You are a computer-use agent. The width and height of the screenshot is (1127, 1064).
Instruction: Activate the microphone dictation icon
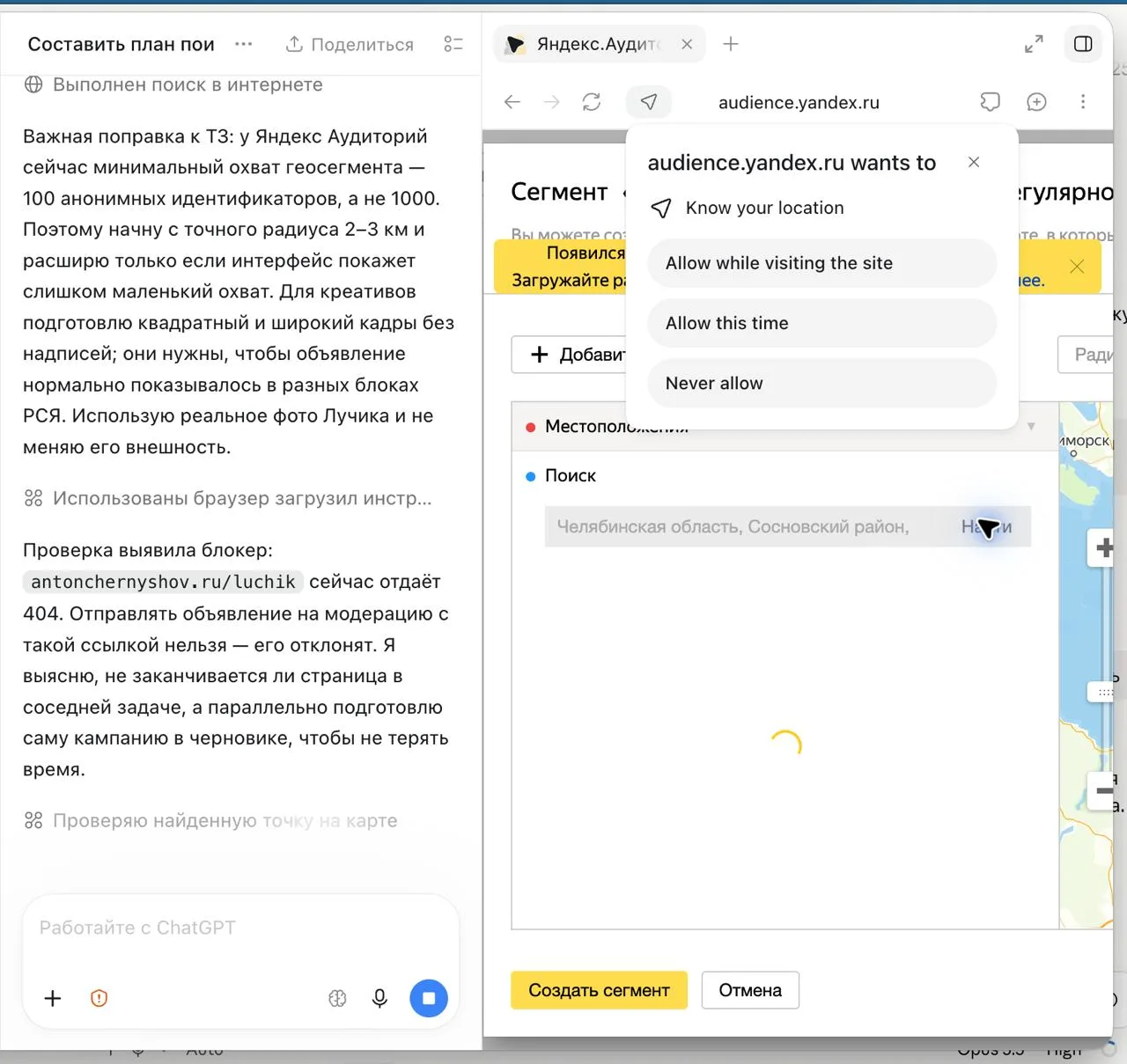pyautogui.click(x=379, y=998)
